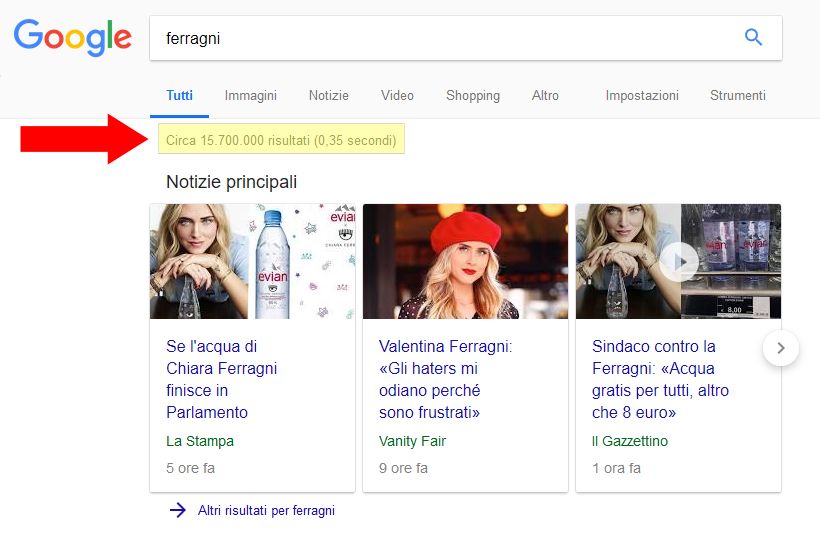Click the La Stampa source label
The height and width of the screenshot is (544, 820).
[200, 441]
